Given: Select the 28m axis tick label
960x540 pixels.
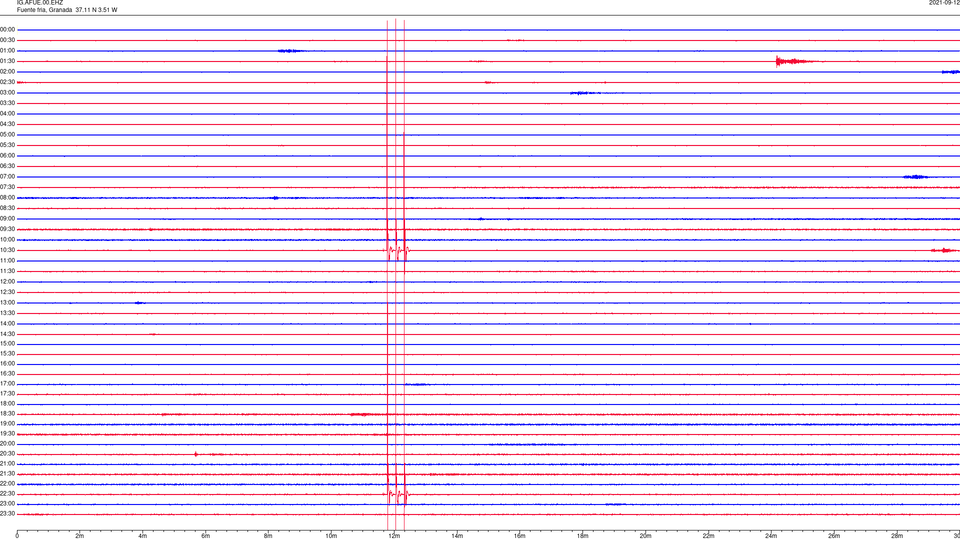Looking at the screenshot, I should [x=897, y=536].
